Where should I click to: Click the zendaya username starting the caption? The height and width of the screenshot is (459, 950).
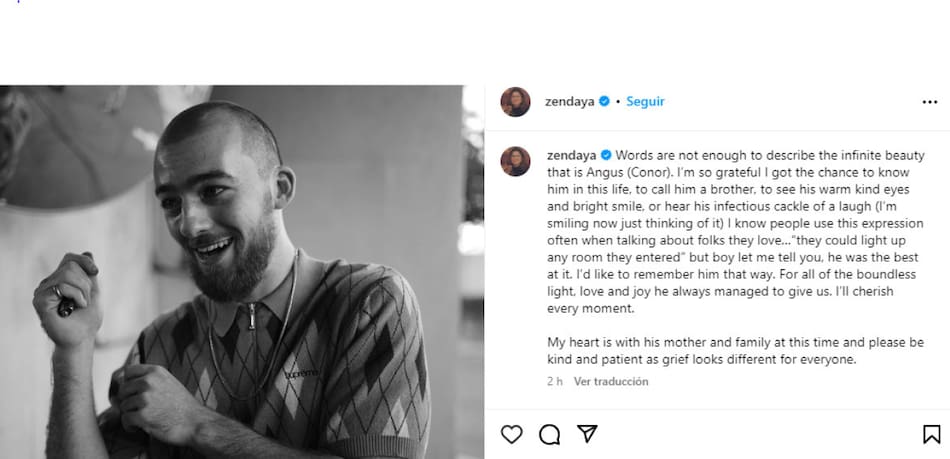point(571,155)
